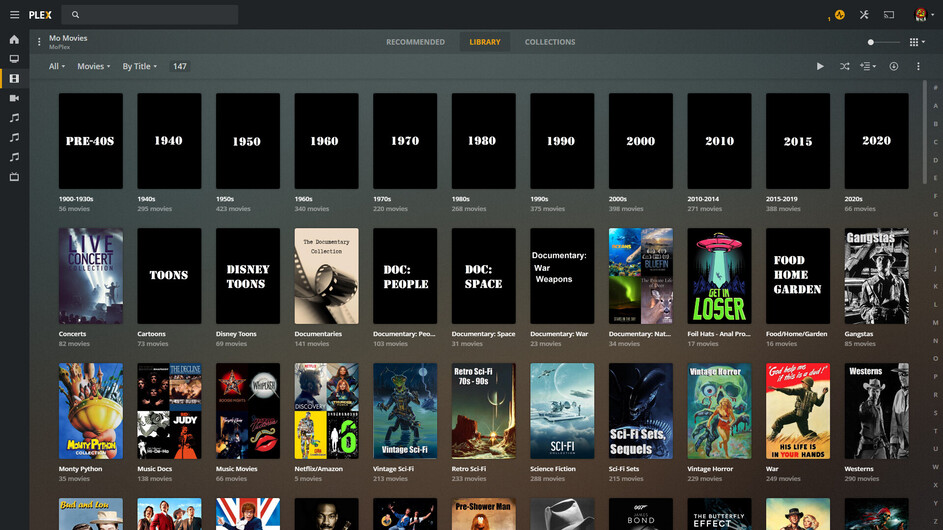This screenshot has width=943, height=530.
Task: Open the Monty Python collection poster
Action: [91, 411]
